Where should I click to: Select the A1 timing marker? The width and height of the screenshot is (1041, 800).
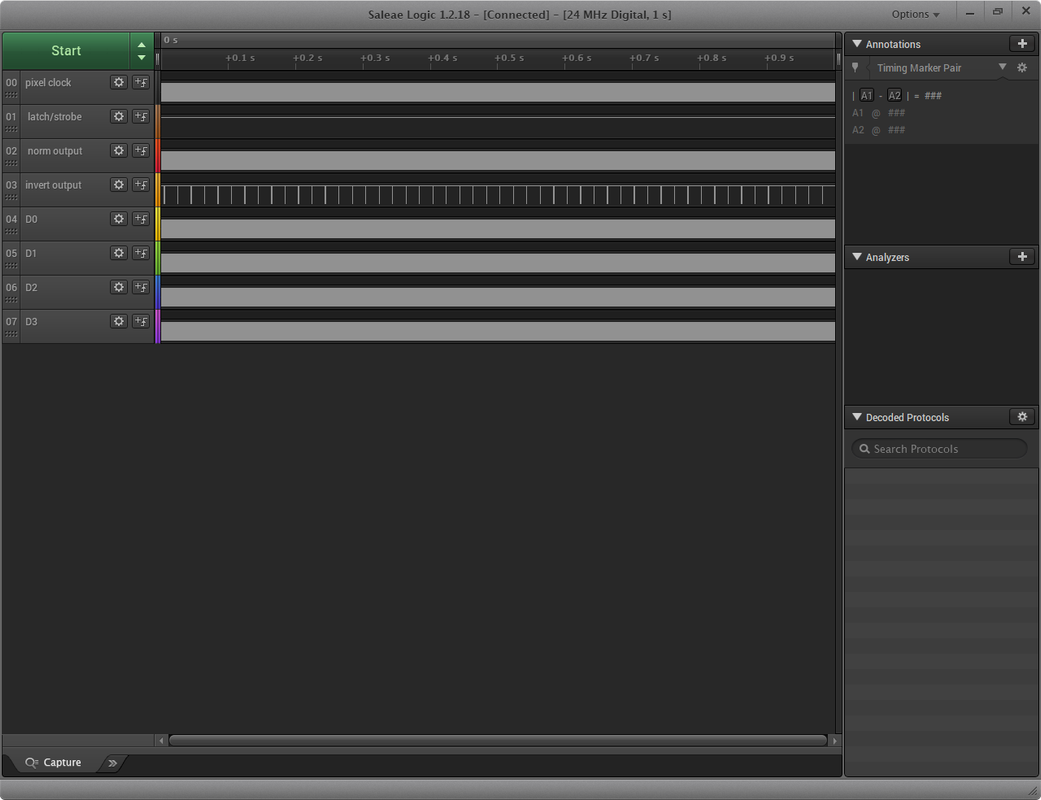click(866, 96)
